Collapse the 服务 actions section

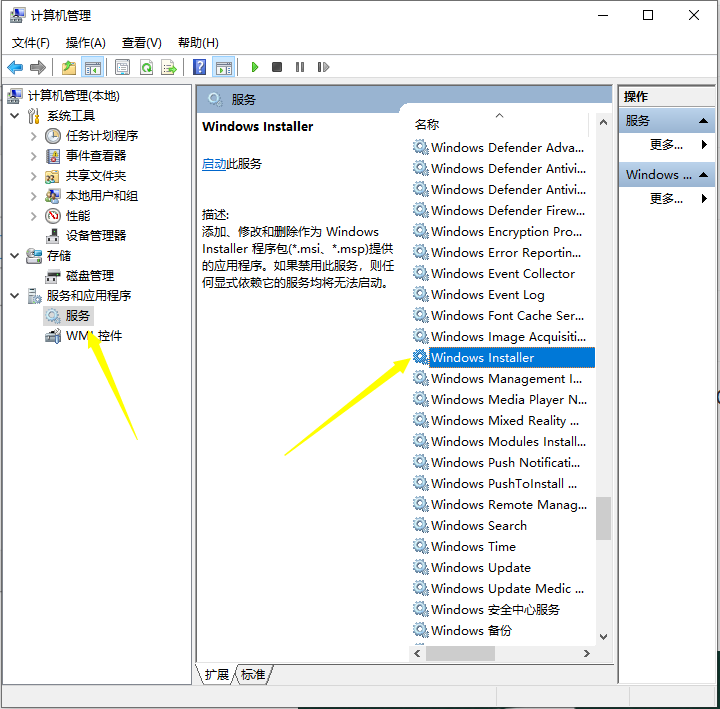703,121
